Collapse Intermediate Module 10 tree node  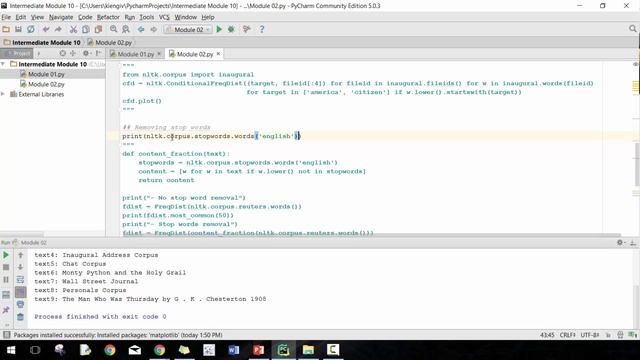pyautogui.click(x=3, y=64)
